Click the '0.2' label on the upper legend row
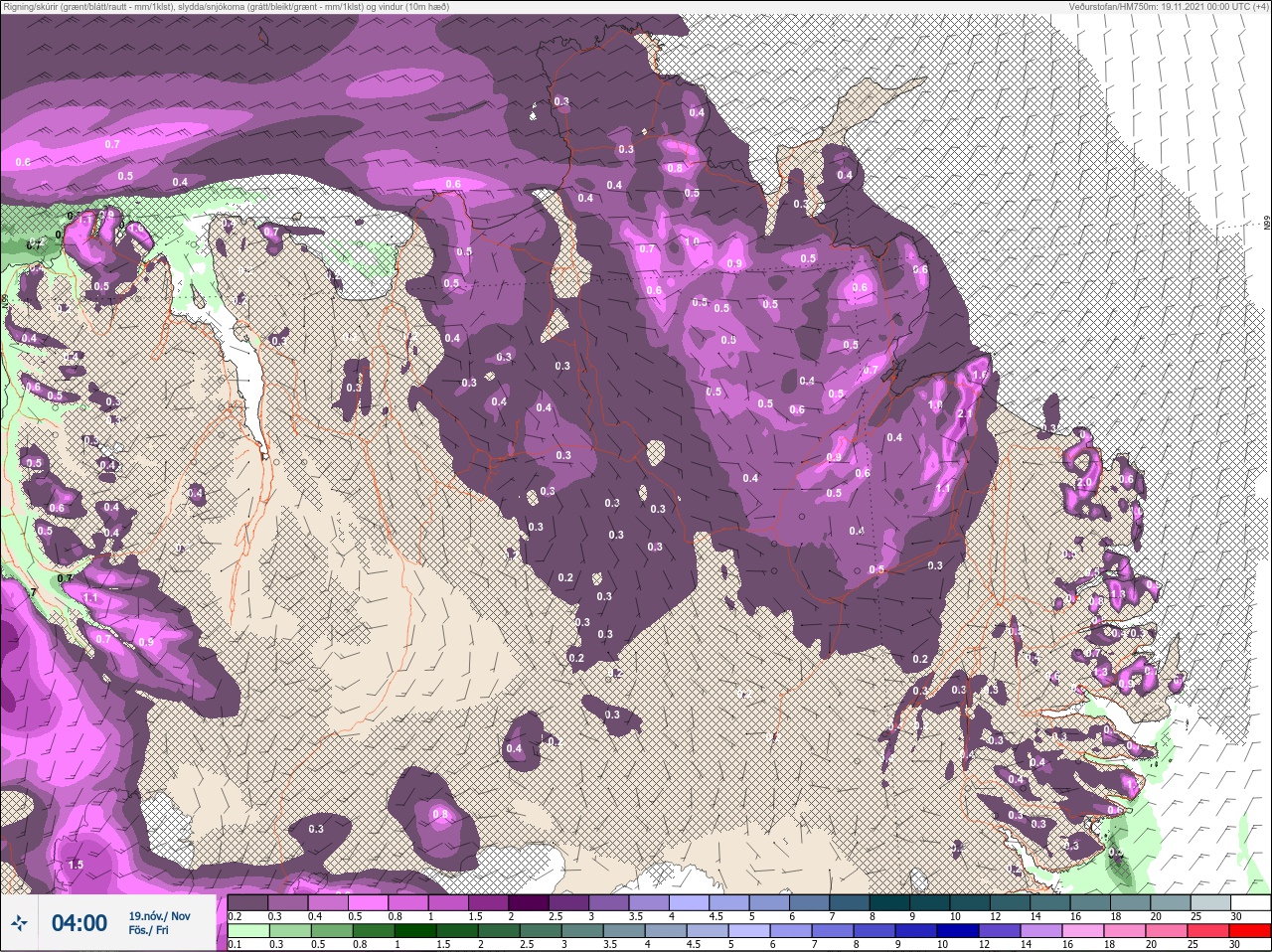 pos(235,915)
